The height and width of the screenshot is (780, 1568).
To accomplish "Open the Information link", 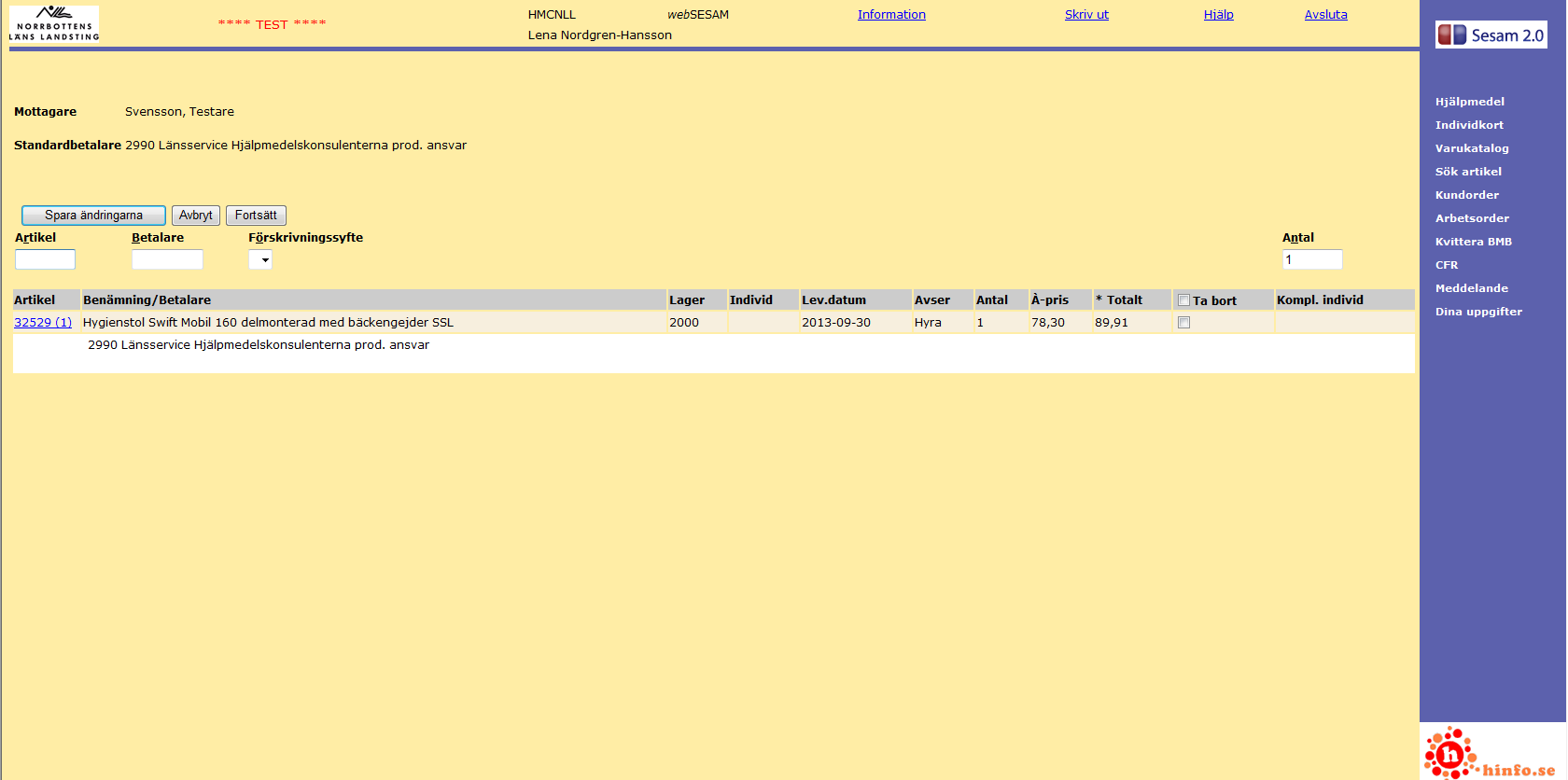I will click(x=891, y=15).
